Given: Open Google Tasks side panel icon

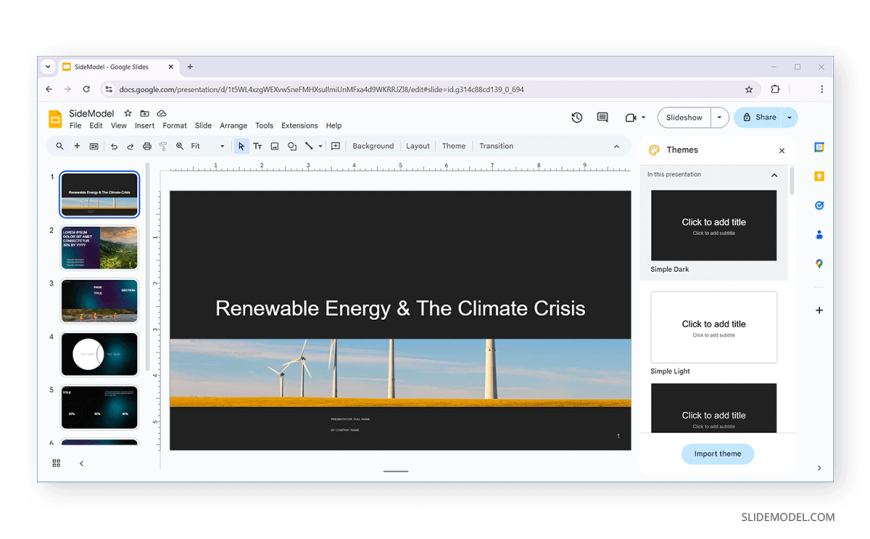Looking at the screenshot, I should (819, 205).
